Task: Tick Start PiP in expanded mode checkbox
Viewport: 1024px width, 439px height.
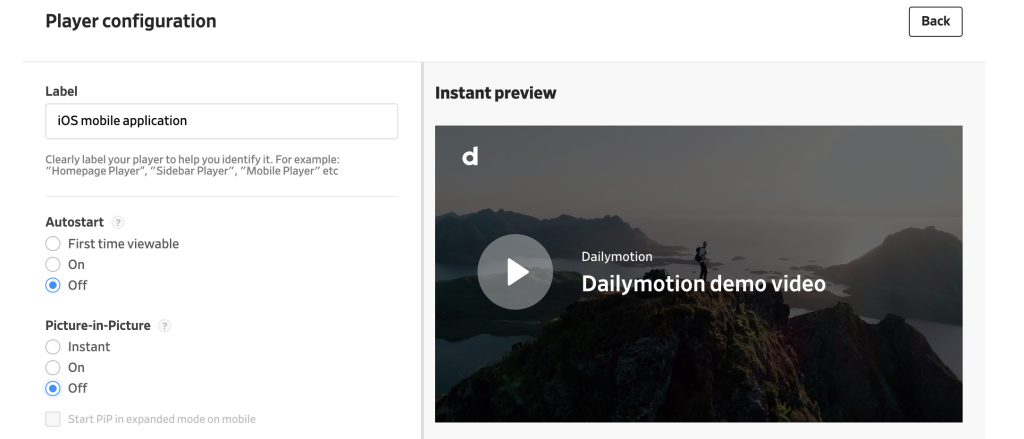Action: pyautogui.click(x=53, y=419)
